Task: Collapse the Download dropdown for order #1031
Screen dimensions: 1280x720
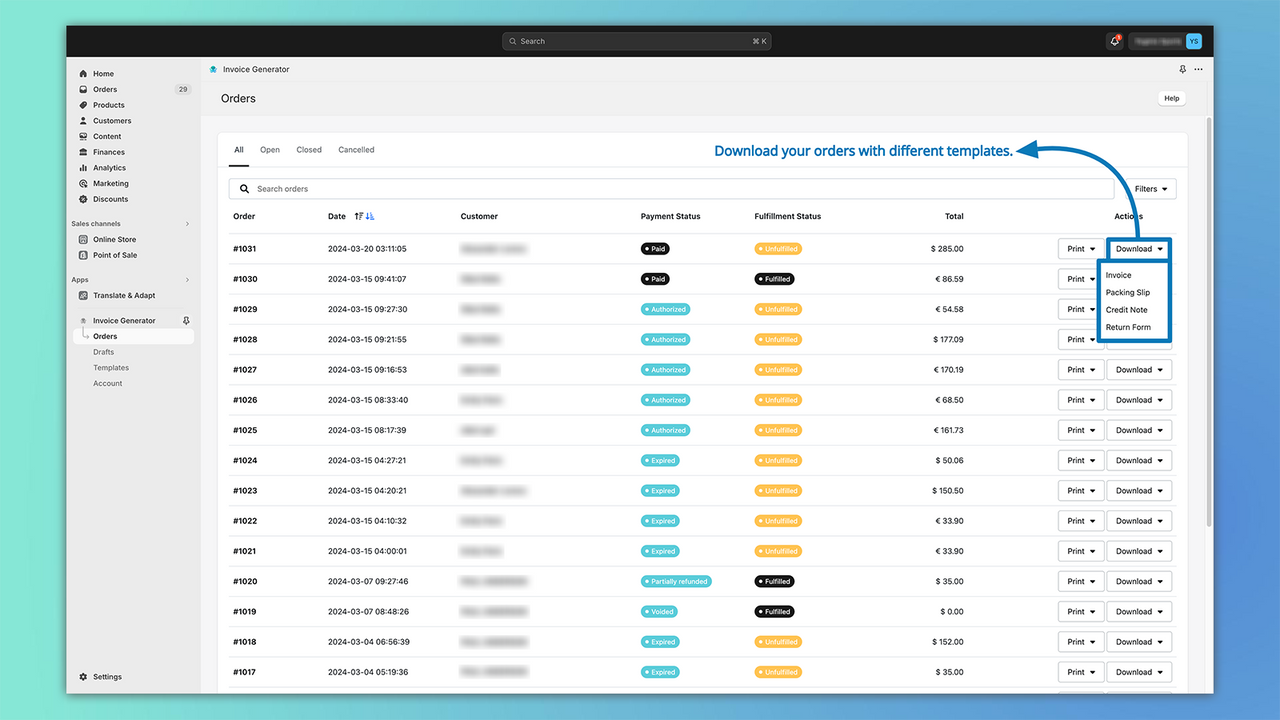Action: (1138, 249)
